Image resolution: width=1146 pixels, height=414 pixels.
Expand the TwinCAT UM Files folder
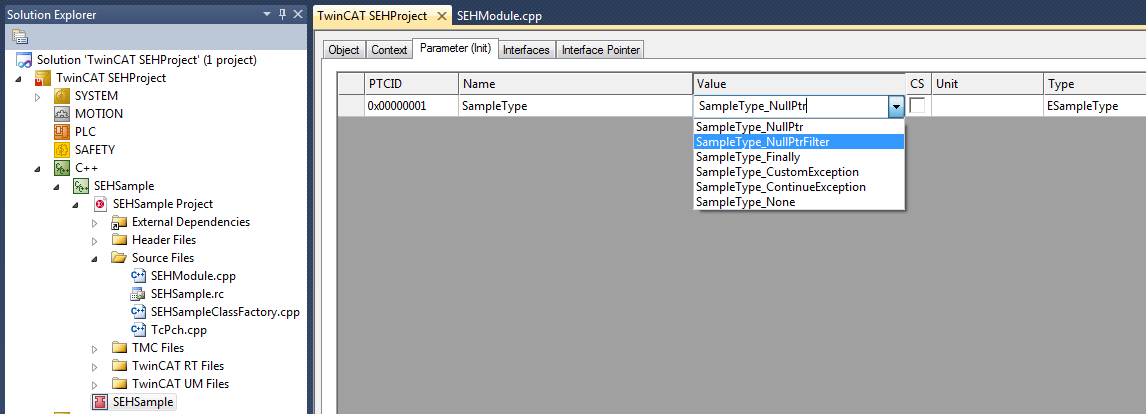pos(94,384)
